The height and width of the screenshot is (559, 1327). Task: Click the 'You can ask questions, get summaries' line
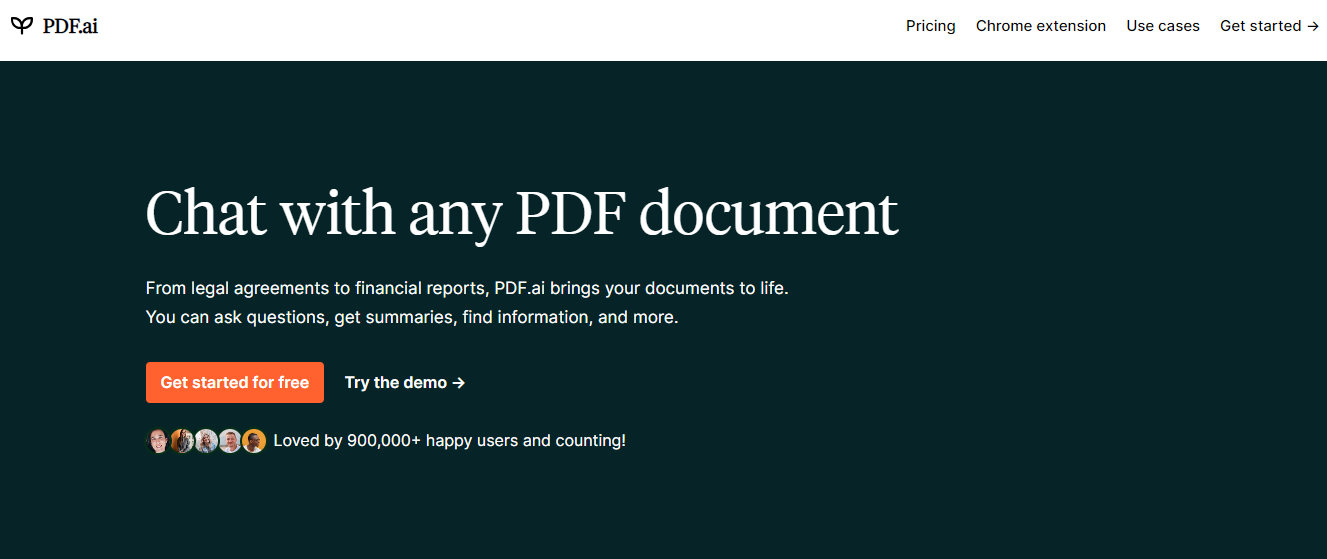[x=412, y=317]
